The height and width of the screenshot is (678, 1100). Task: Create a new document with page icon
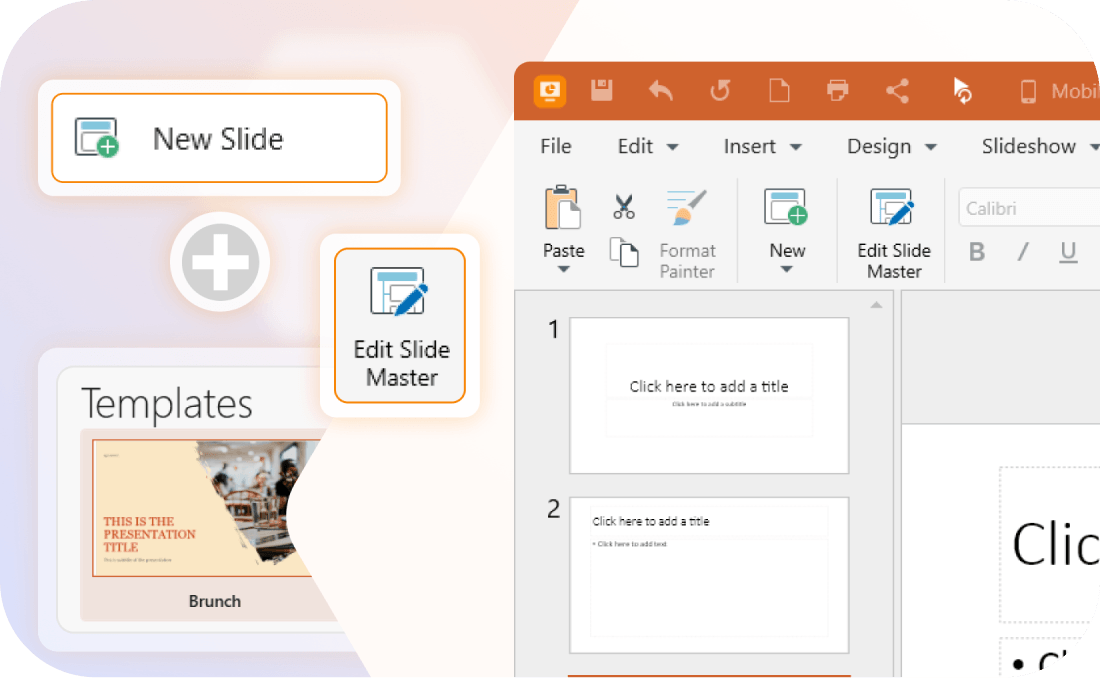778,91
